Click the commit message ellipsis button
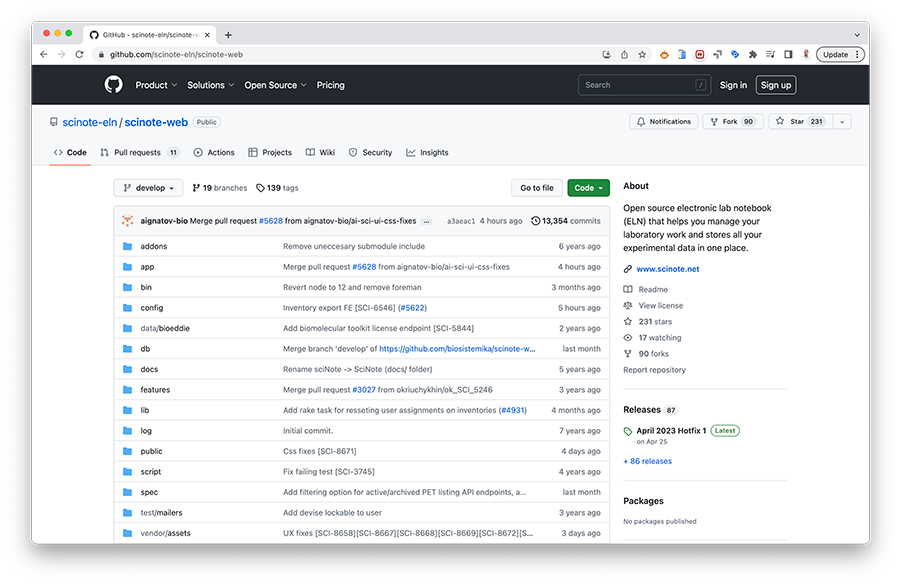The width and height of the screenshot is (900, 585). [x=427, y=221]
